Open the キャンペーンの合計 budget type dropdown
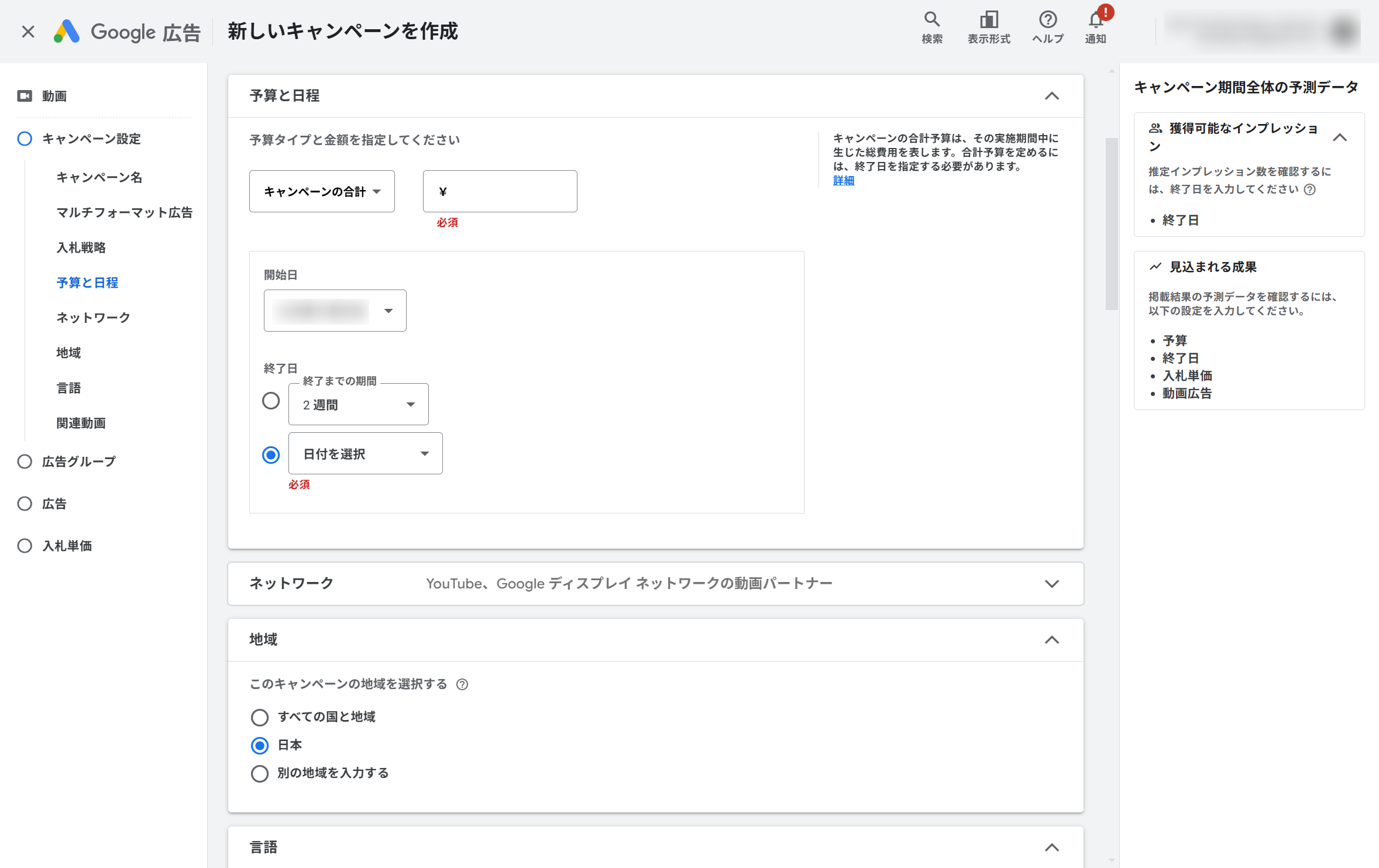Viewport: 1379px width, 868px height. 322,191
